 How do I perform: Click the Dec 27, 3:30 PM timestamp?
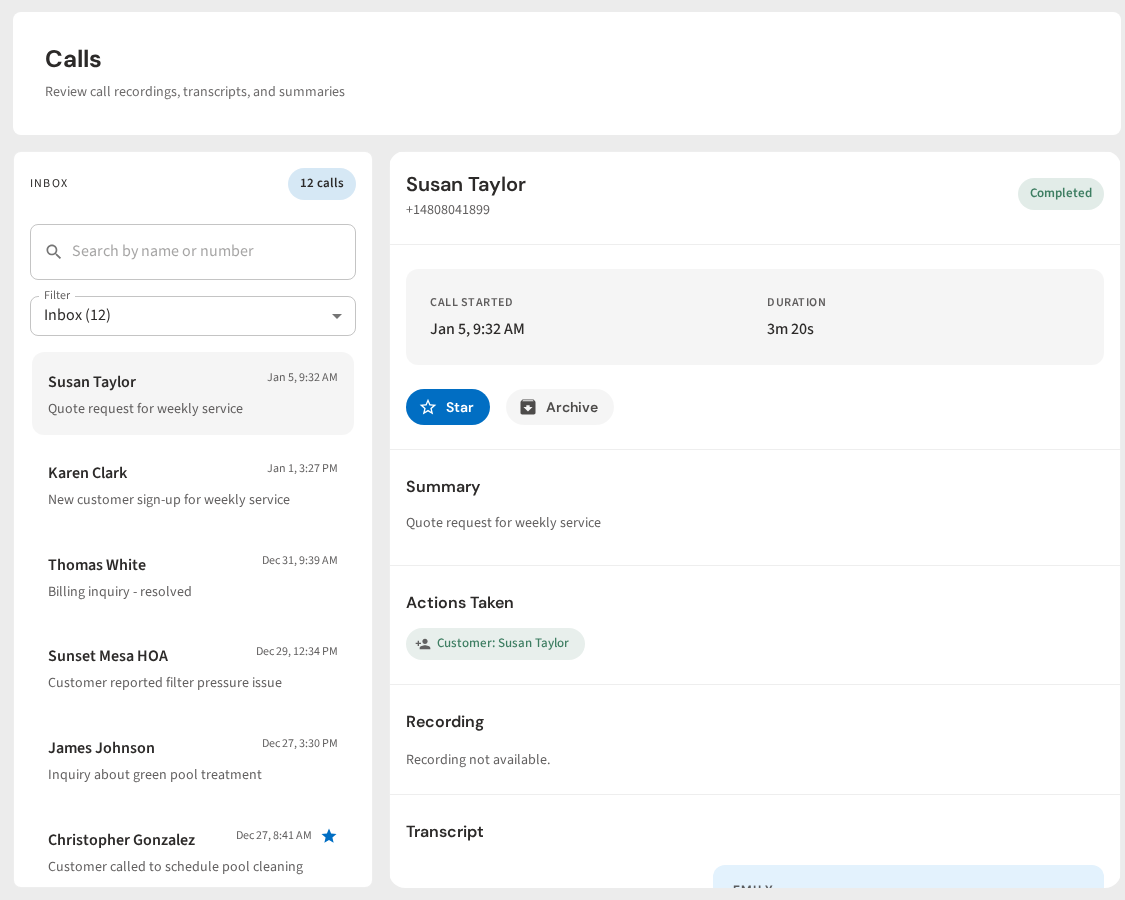(299, 744)
